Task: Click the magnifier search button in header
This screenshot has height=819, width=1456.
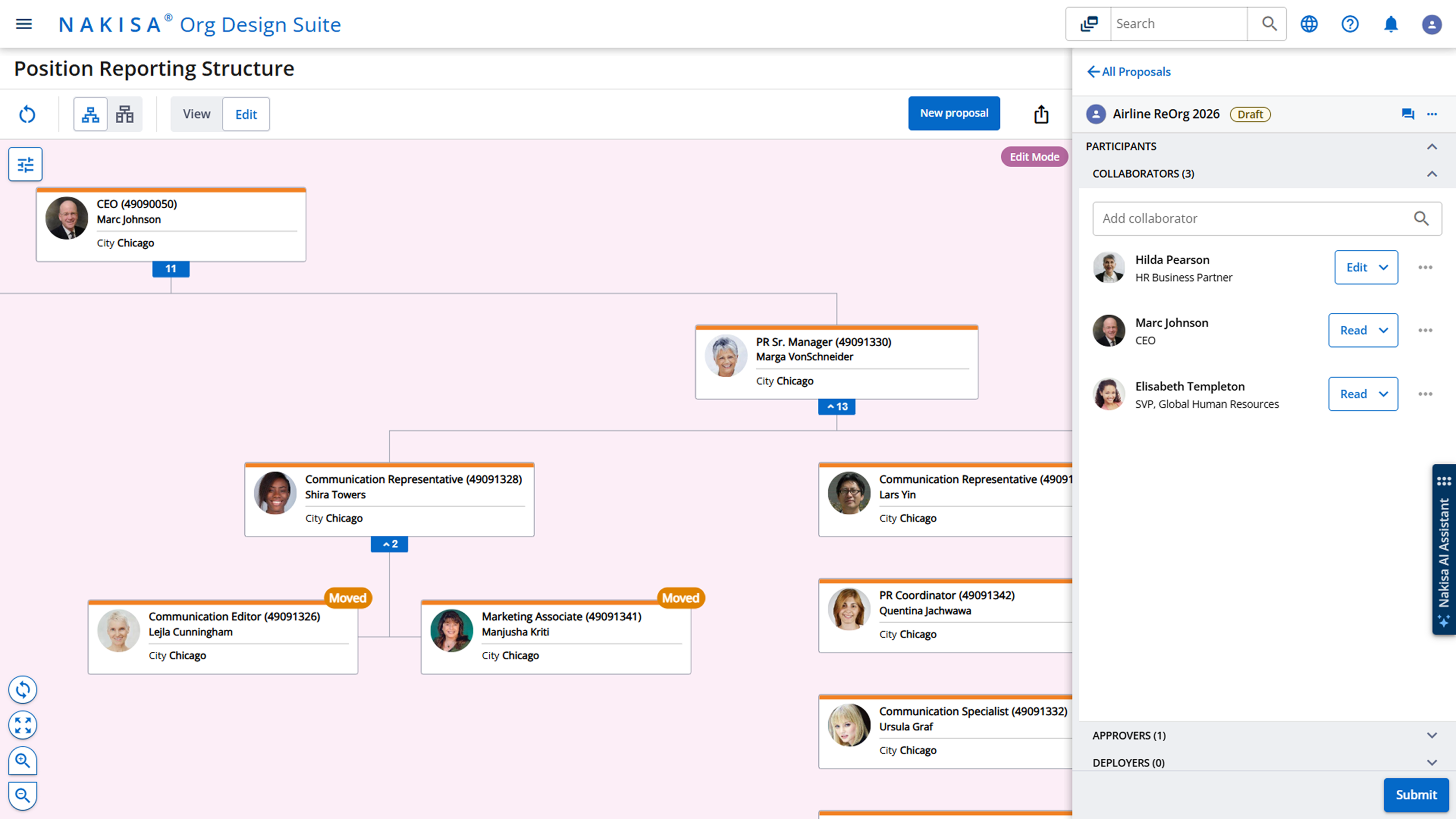Action: coord(1269,24)
